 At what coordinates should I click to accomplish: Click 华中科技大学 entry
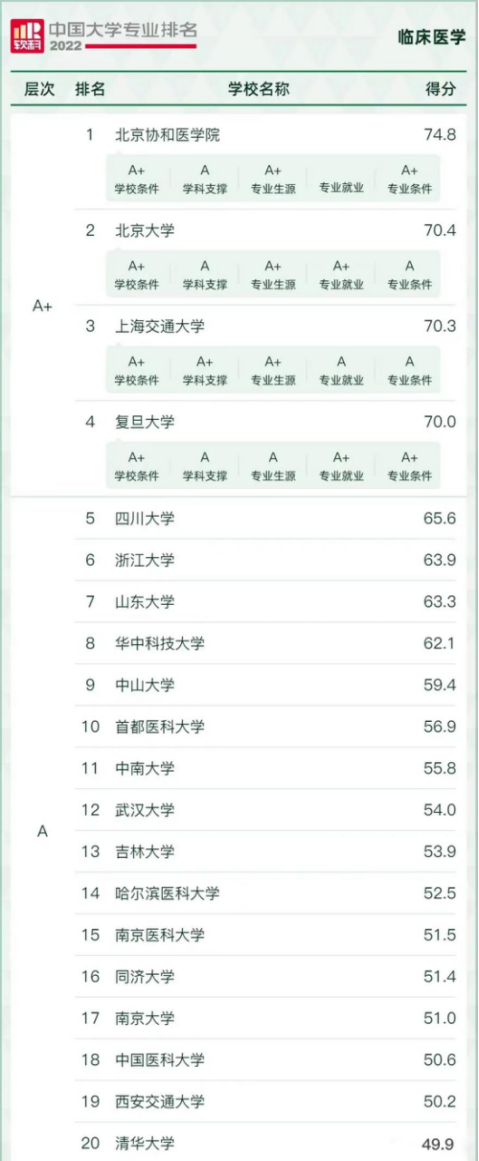pyautogui.click(x=160, y=643)
